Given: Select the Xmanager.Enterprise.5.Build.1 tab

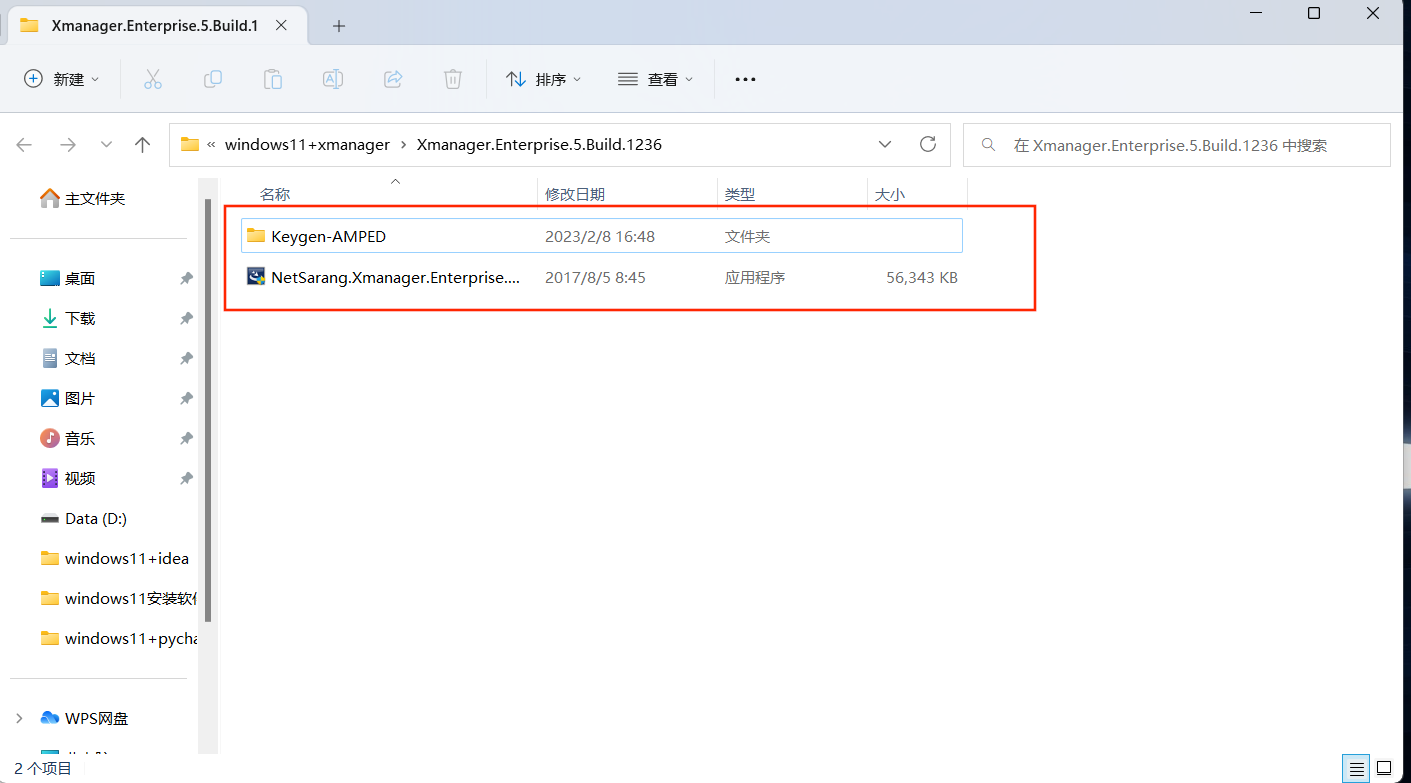Looking at the screenshot, I should pos(155,26).
